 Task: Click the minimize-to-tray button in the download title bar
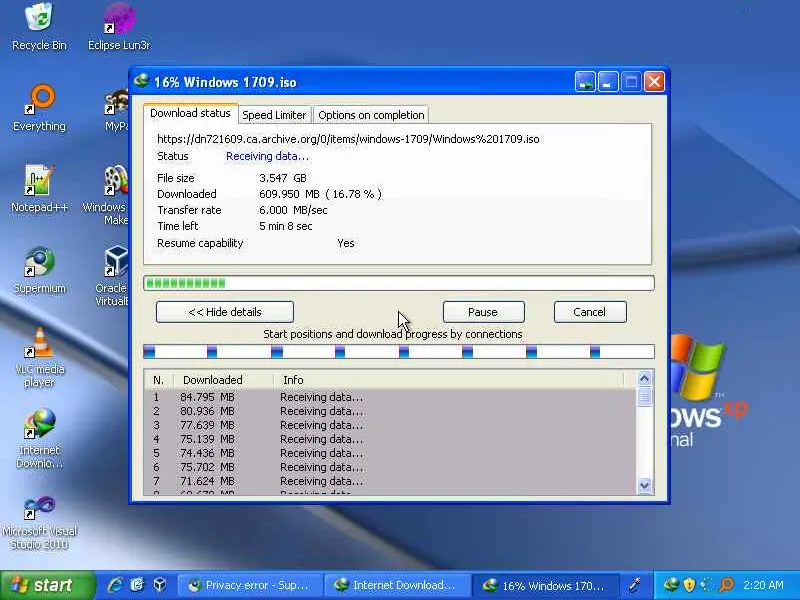tap(585, 82)
